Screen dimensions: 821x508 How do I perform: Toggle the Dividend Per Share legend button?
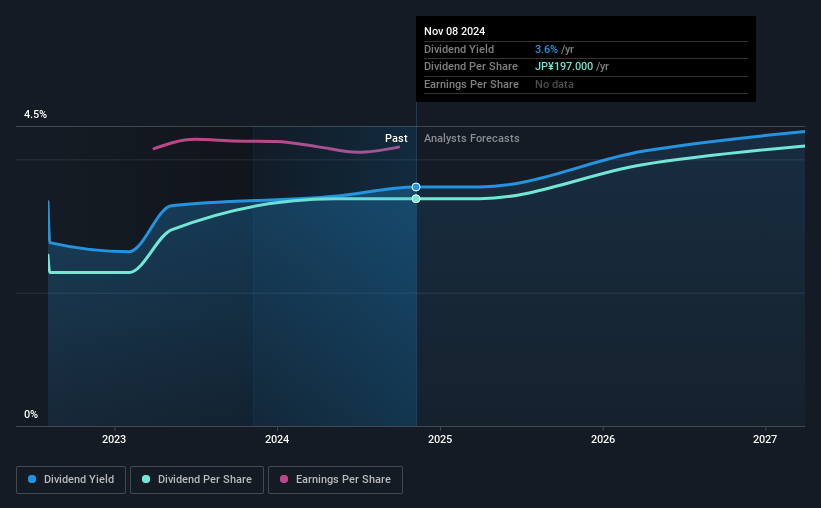pyautogui.click(x=197, y=480)
